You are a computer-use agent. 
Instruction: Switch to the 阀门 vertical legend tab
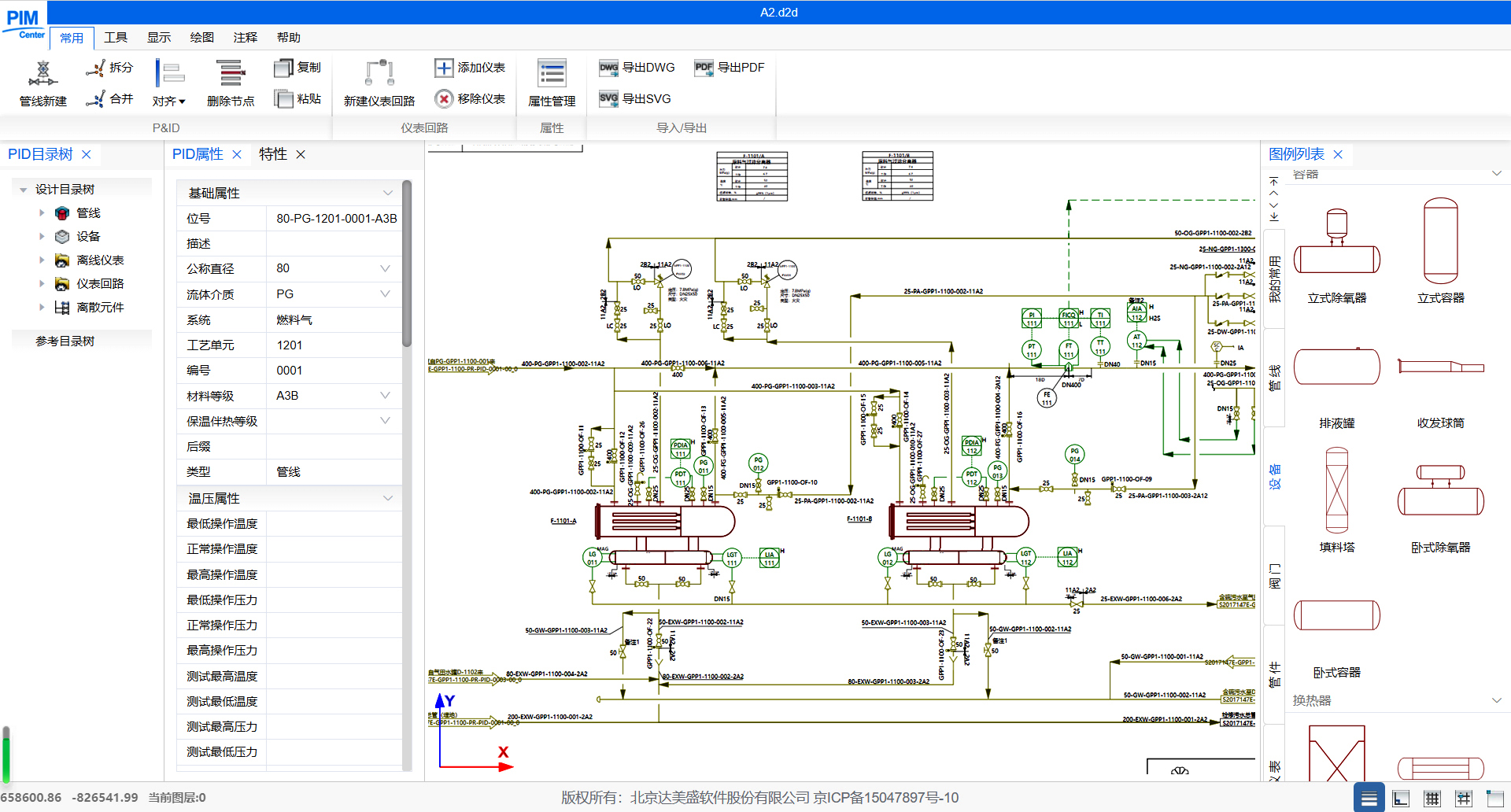pos(1275,576)
